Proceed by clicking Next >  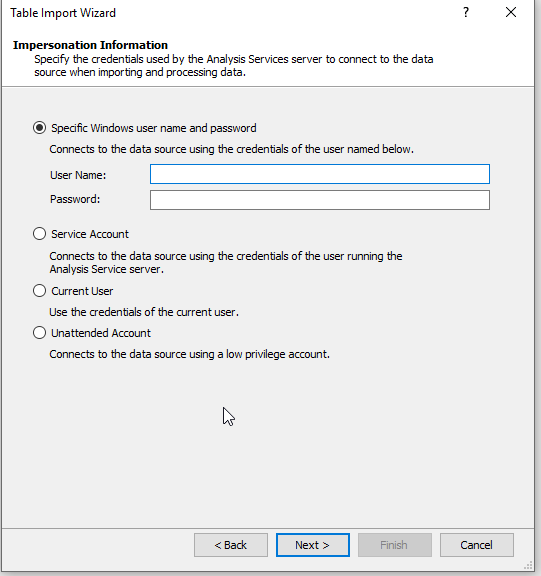tap(313, 545)
